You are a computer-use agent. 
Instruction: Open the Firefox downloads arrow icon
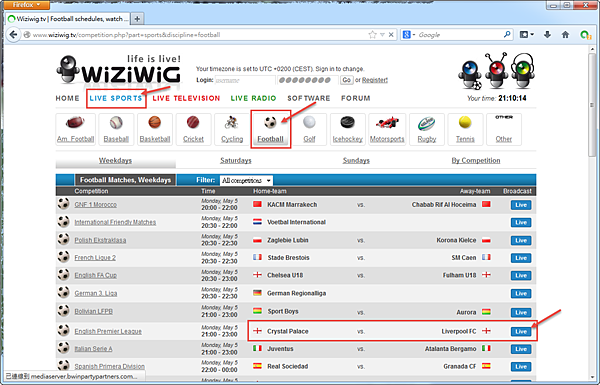(x=547, y=35)
